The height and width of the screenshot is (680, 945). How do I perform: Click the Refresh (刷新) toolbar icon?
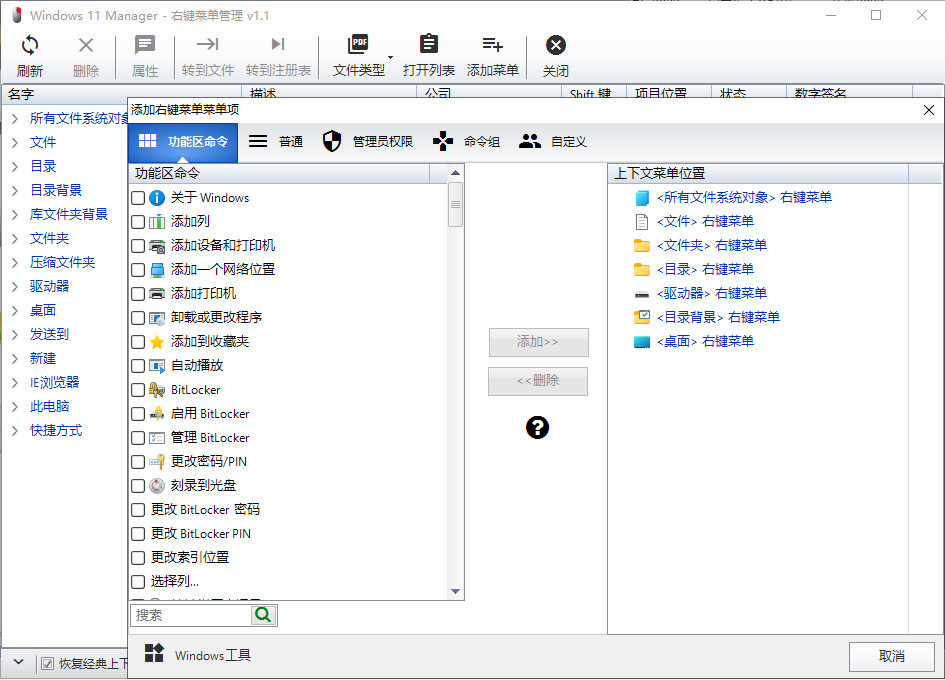(x=30, y=45)
